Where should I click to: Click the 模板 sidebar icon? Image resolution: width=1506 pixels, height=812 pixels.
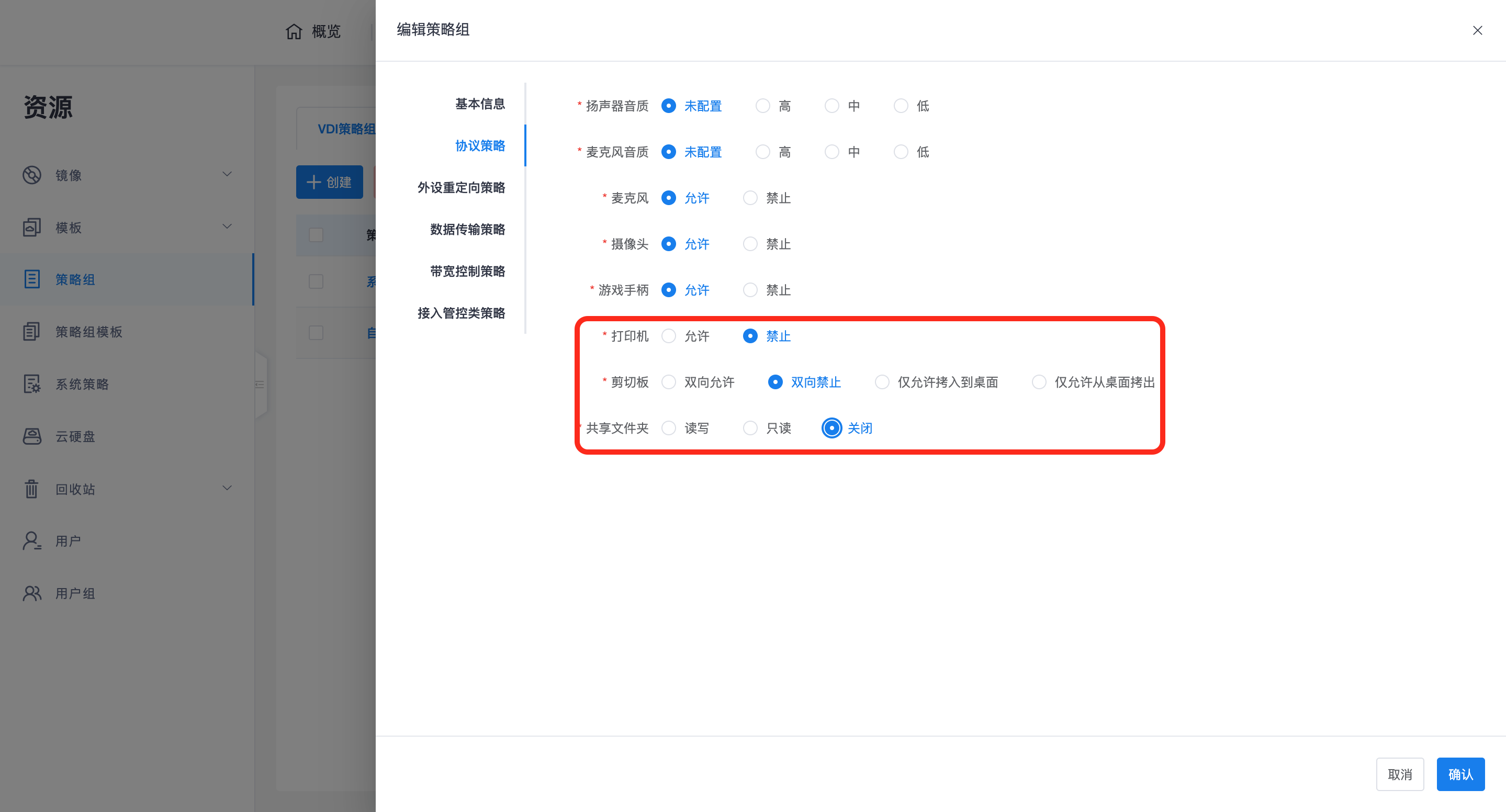point(31,228)
